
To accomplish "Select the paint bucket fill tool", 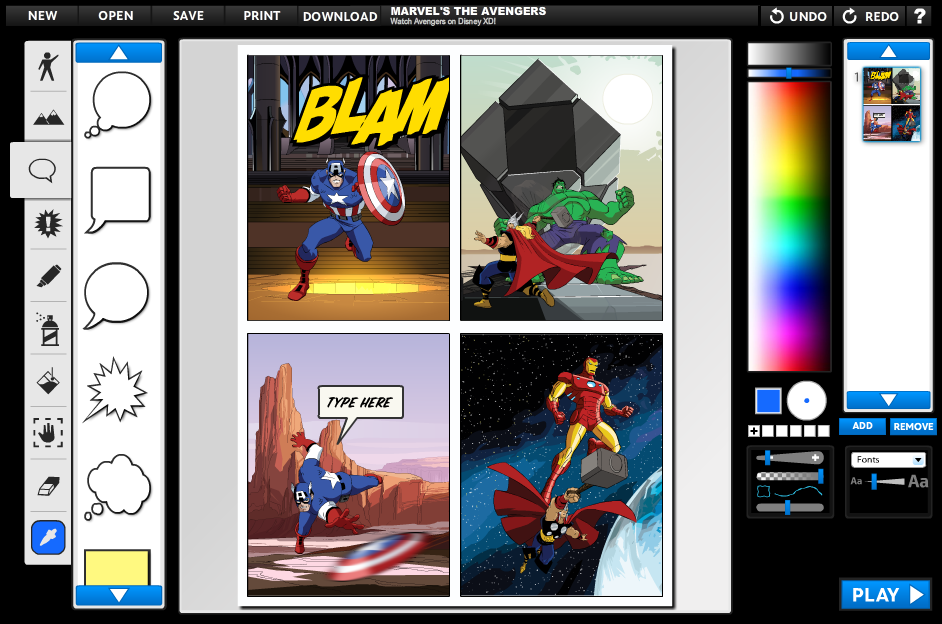I will click(x=48, y=380).
